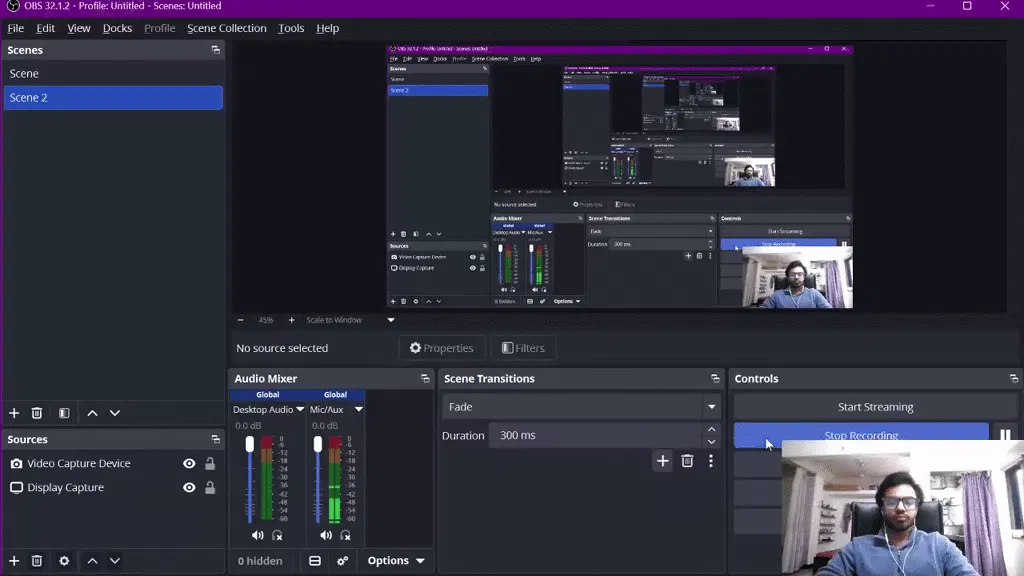This screenshot has height=576, width=1024.
Task: Remove selected scene using the trash icon
Action: pyautogui.click(x=37, y=413)
